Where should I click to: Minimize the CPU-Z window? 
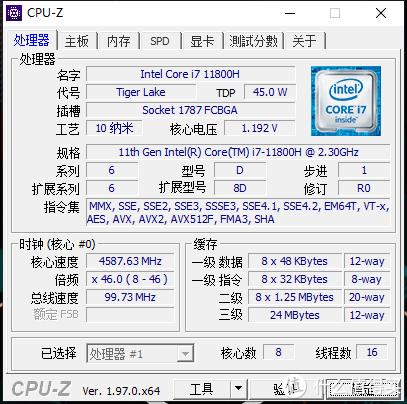pos(290,13)
